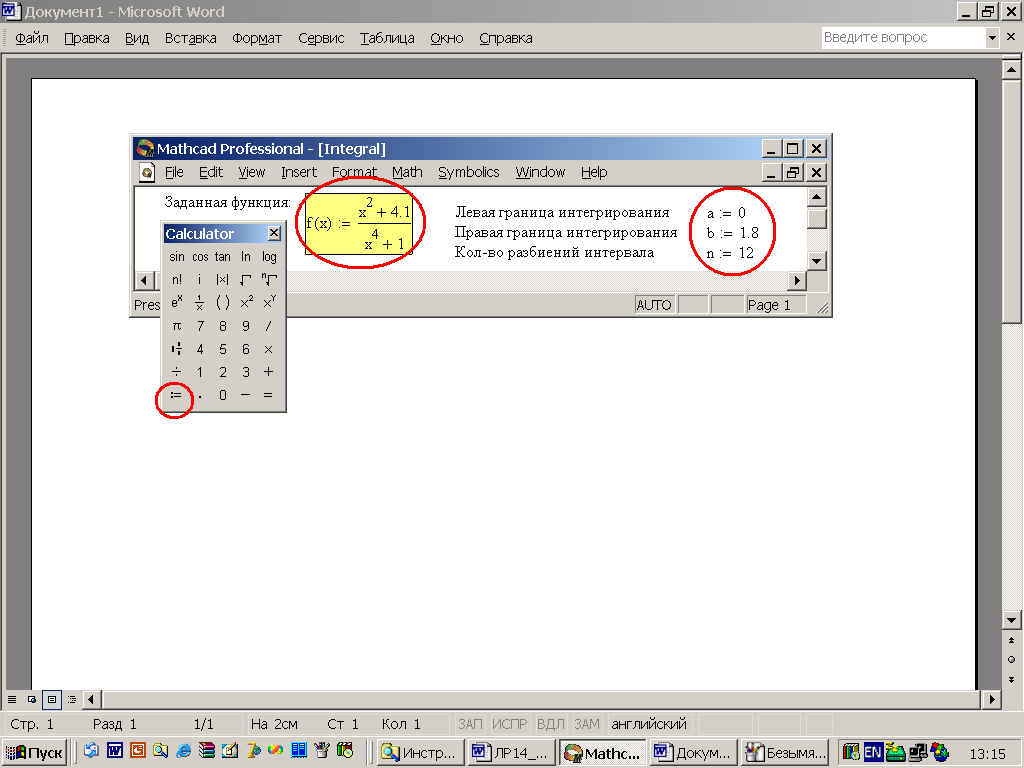Open the Сервис menu in Word
This screenshot has height=768, width=1024.
tap(321, 39)
